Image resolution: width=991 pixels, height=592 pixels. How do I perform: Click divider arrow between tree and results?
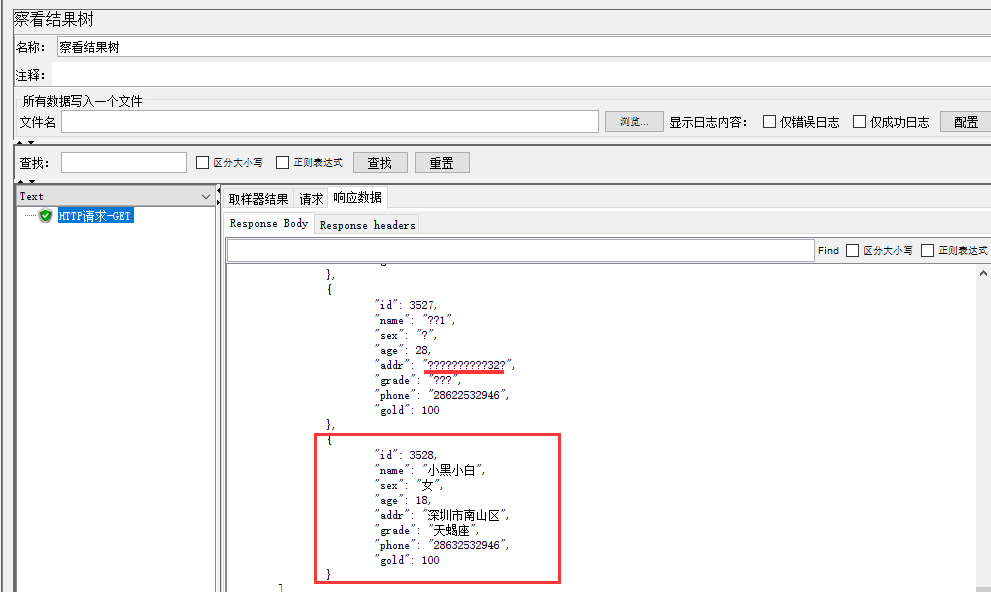pyautogui.click(x=219, y=196)
